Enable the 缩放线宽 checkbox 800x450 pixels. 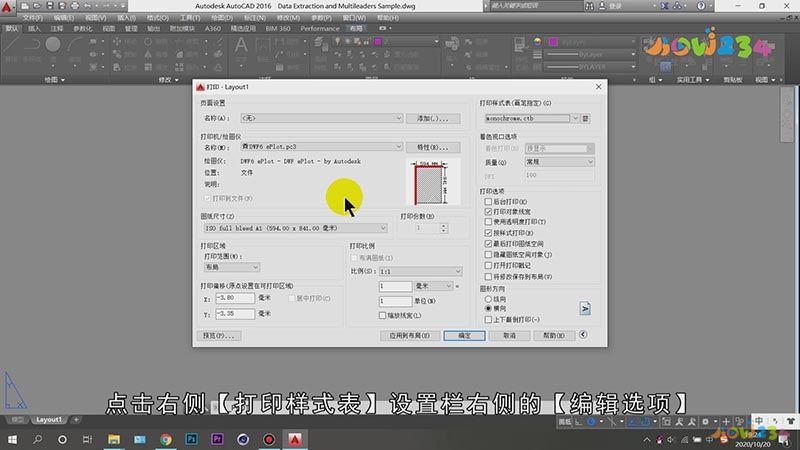pyautogui.click(x=382, y=315)
